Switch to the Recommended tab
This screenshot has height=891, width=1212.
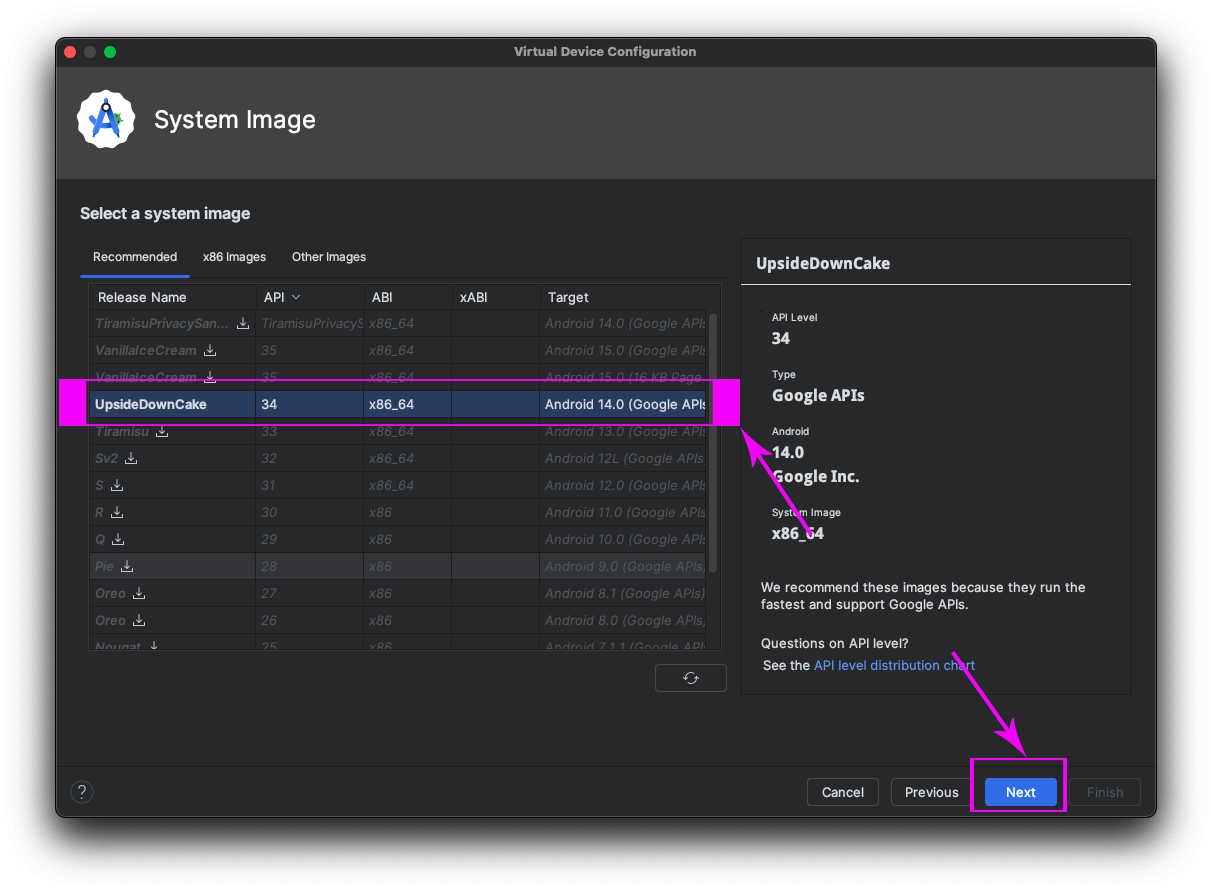pyautogui.click(x=135, y=257)
